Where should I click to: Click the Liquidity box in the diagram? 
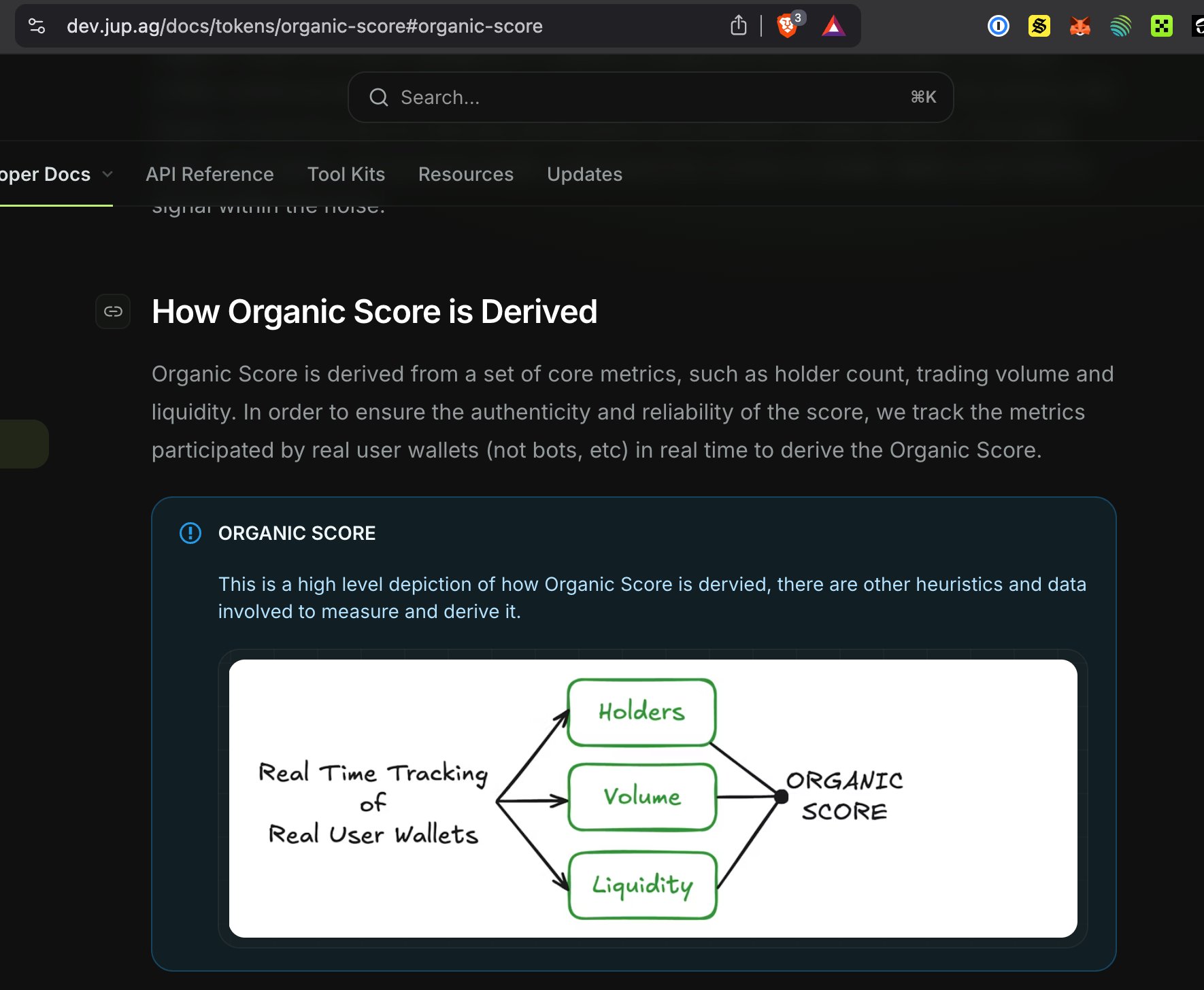pos(642,885)
